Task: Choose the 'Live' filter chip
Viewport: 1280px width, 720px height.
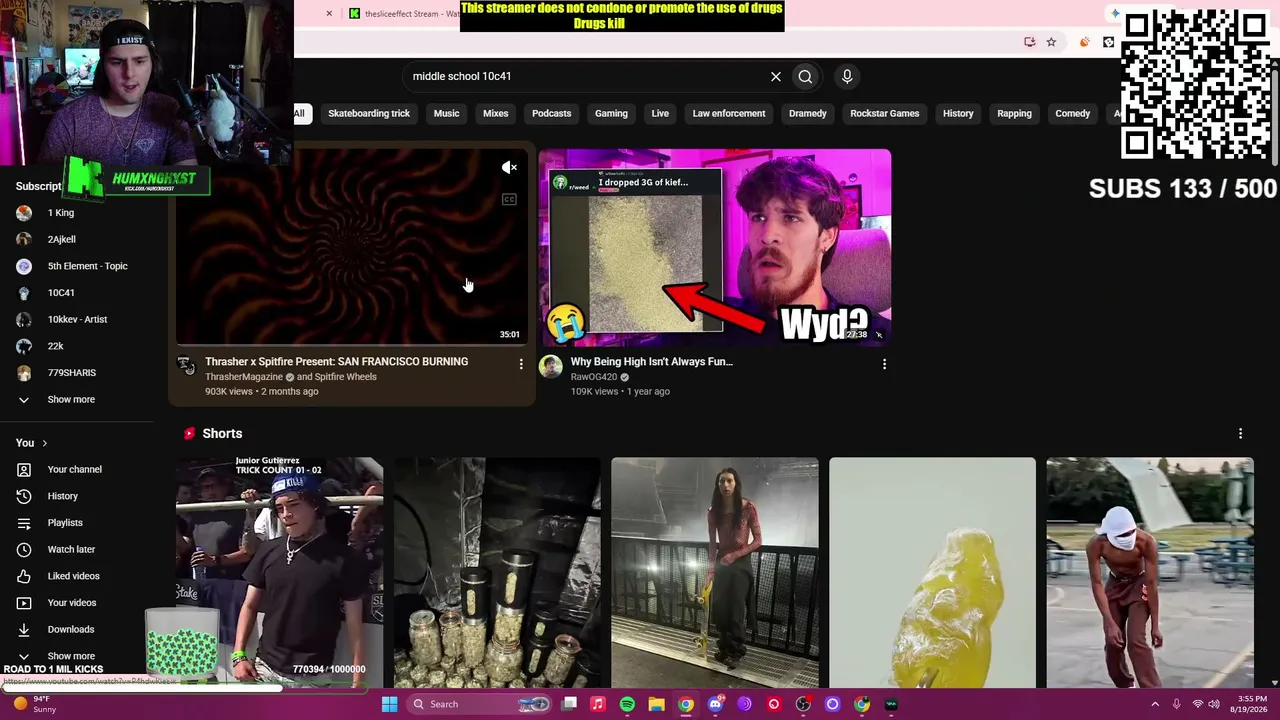Action: coord(660,113)
